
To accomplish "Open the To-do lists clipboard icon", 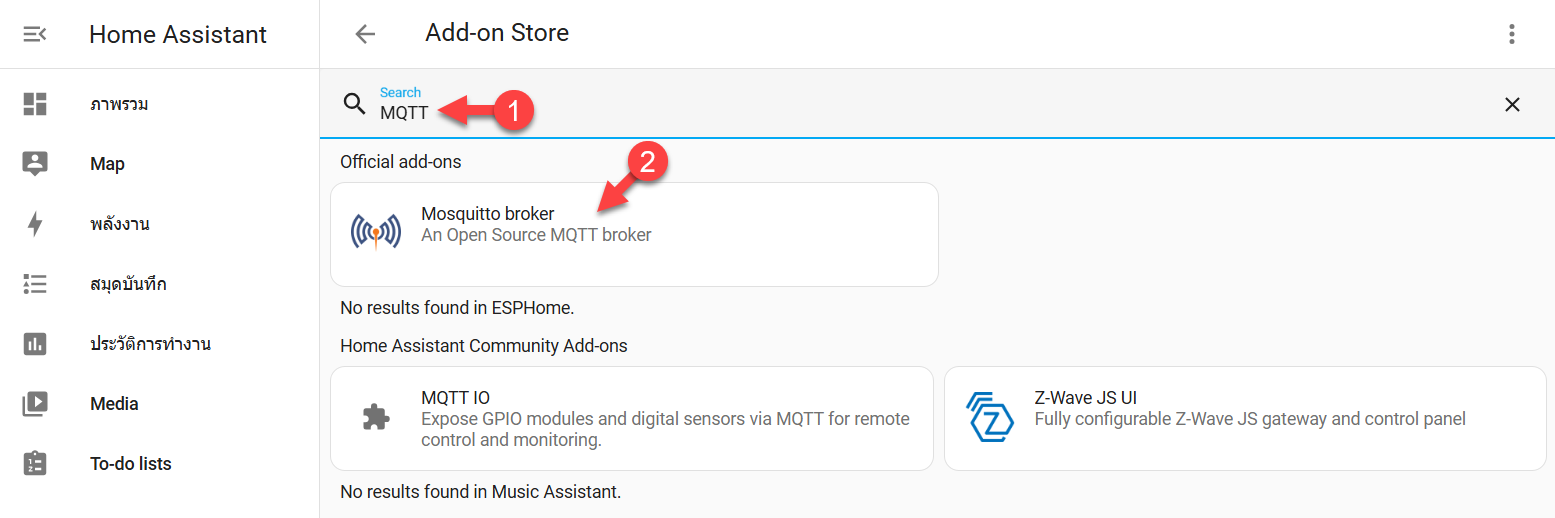I will [x=35, y=464].
